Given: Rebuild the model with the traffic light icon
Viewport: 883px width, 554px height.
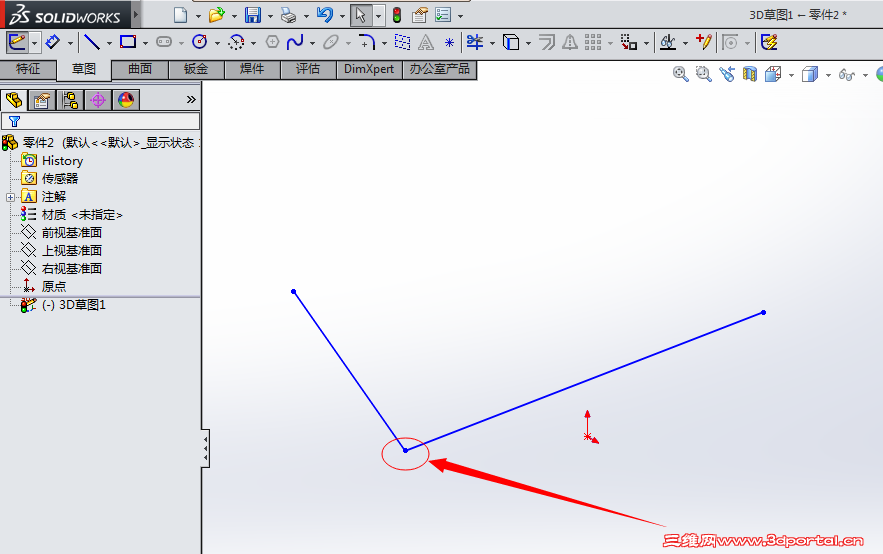Looking at the screenshot, I should 397,15.
